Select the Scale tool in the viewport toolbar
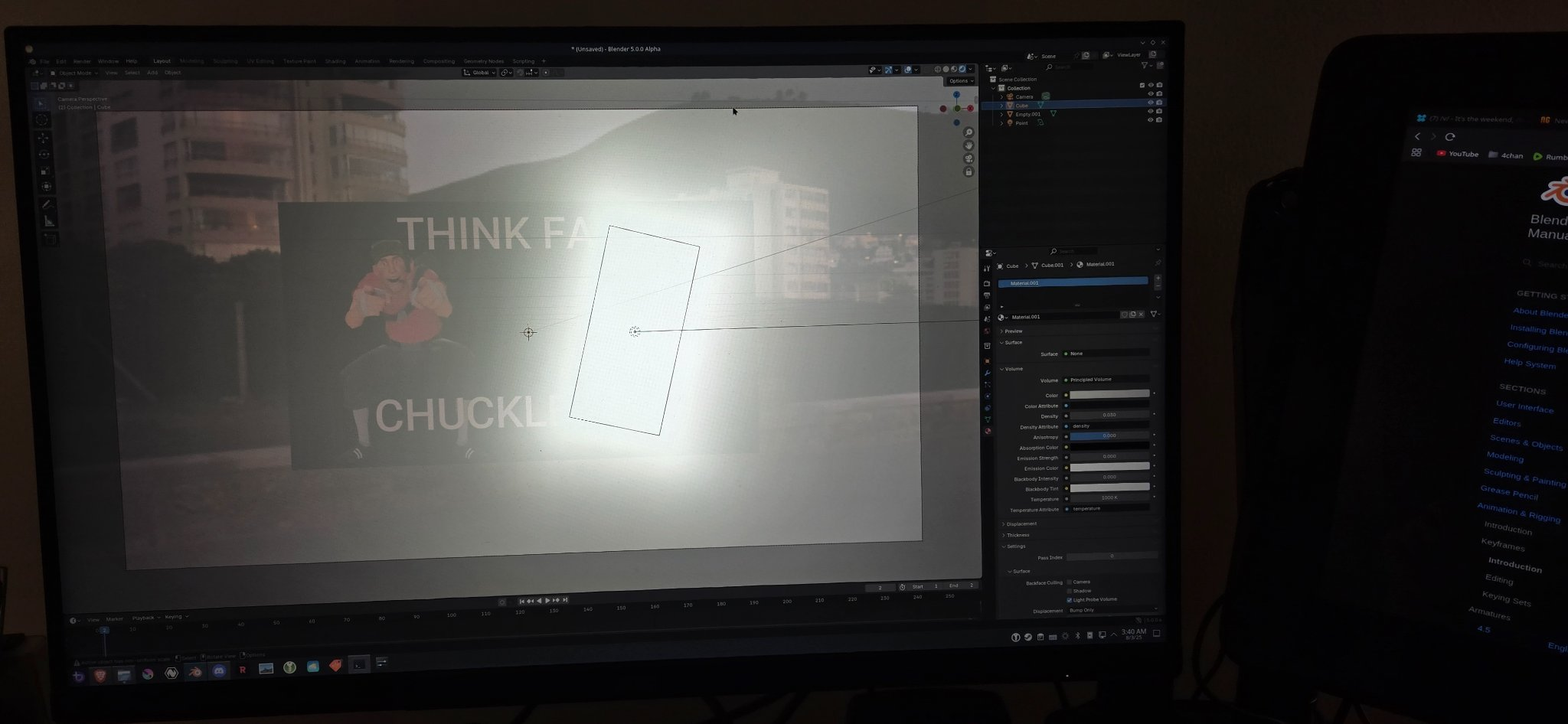The image size is (1568, 724). point(45,171)
